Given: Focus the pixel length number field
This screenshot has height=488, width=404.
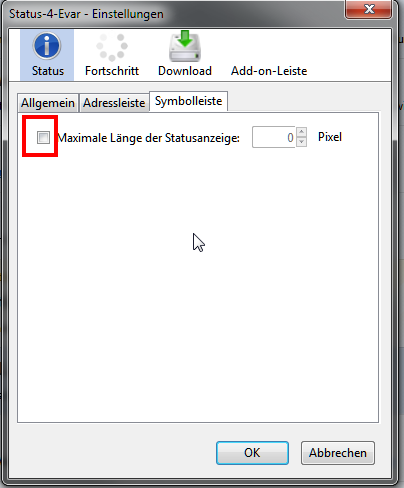Looking at the screenshot, I should (x=273, y=137).
